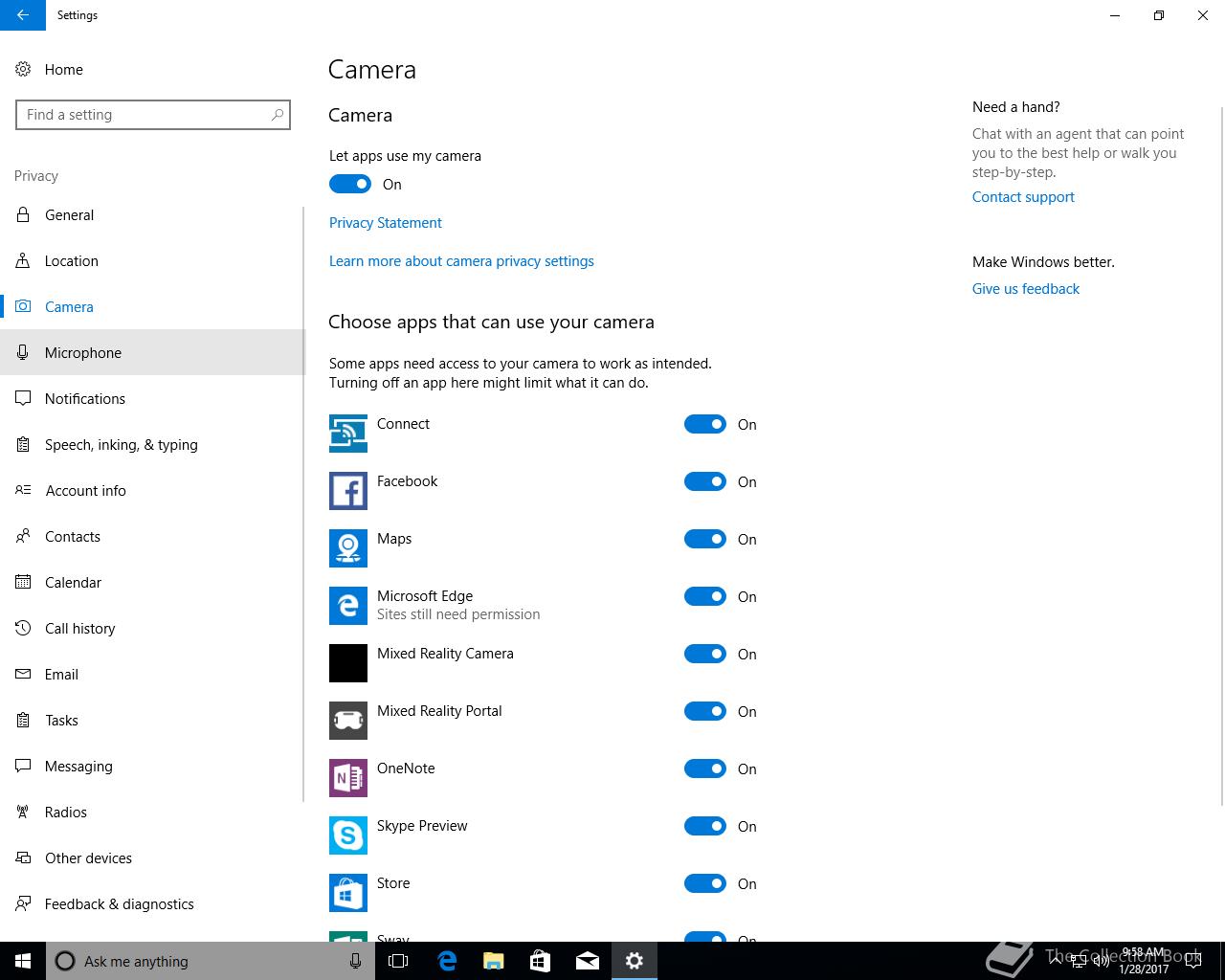This screenshot has width=1225, height=980.
Task: Open Windows Store from taskbar bag icon
Action: click(540, 961)
